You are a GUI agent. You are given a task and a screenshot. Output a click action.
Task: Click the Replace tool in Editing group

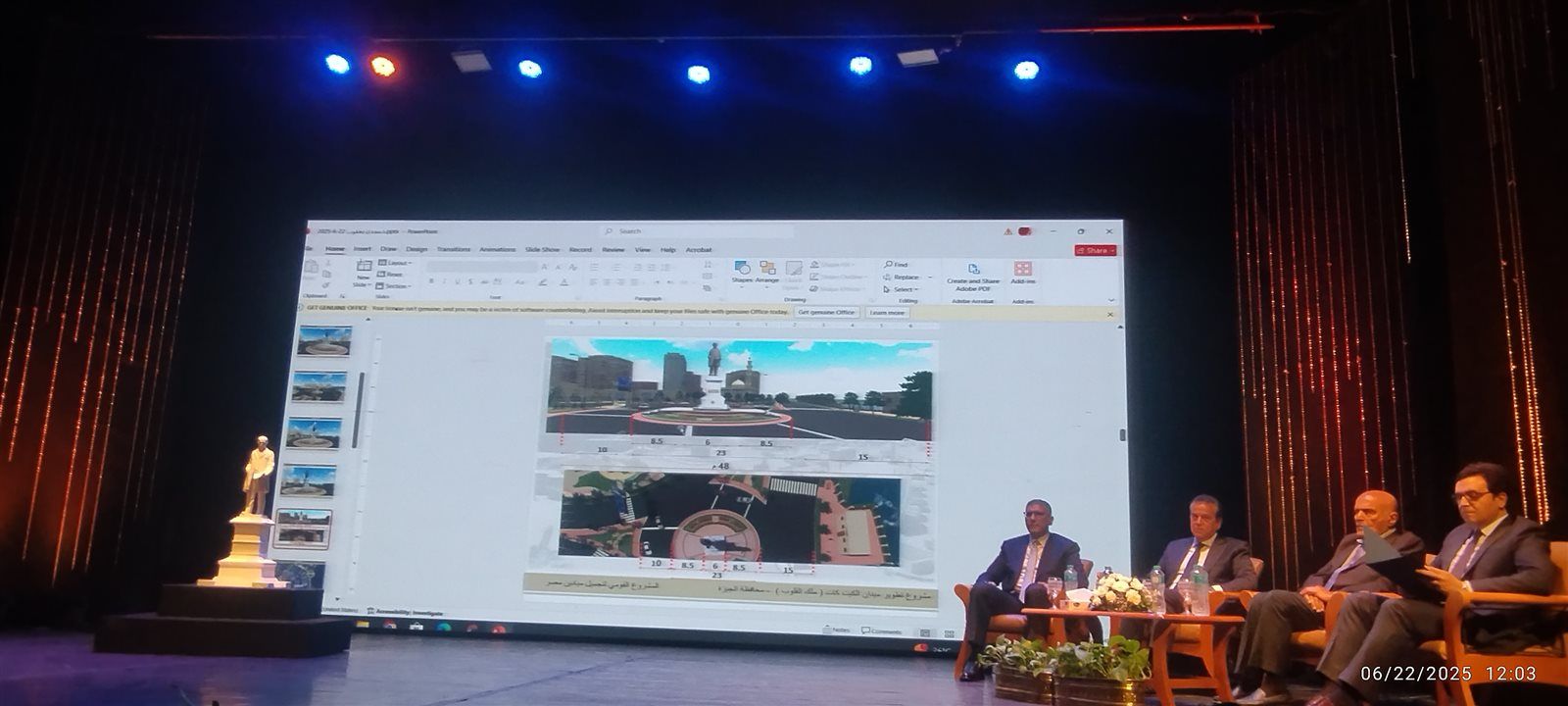coord(902,277)
